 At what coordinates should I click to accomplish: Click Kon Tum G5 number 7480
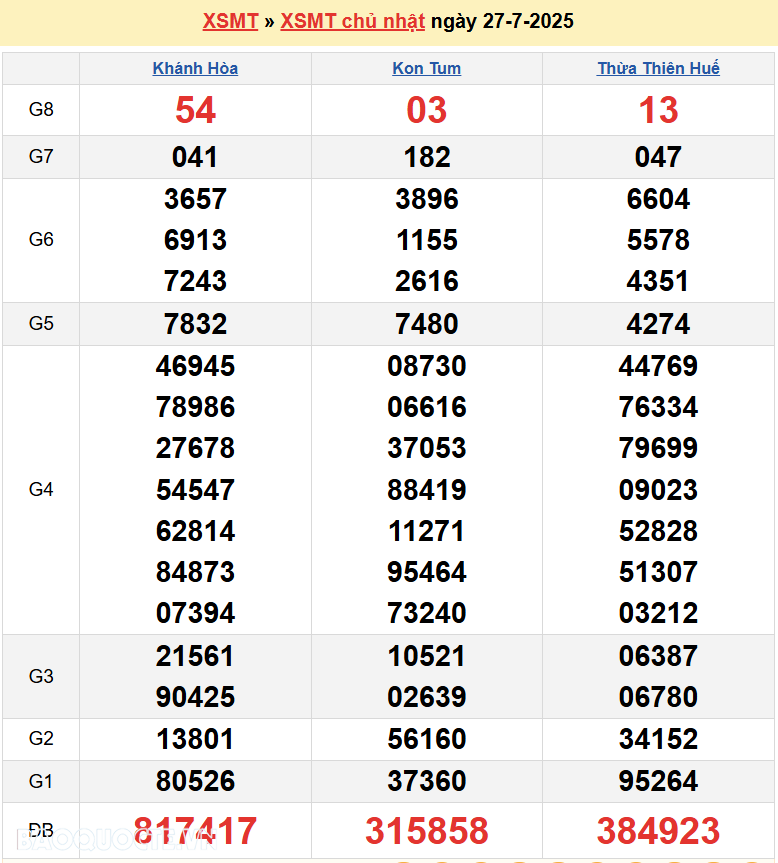coord(427,324)
